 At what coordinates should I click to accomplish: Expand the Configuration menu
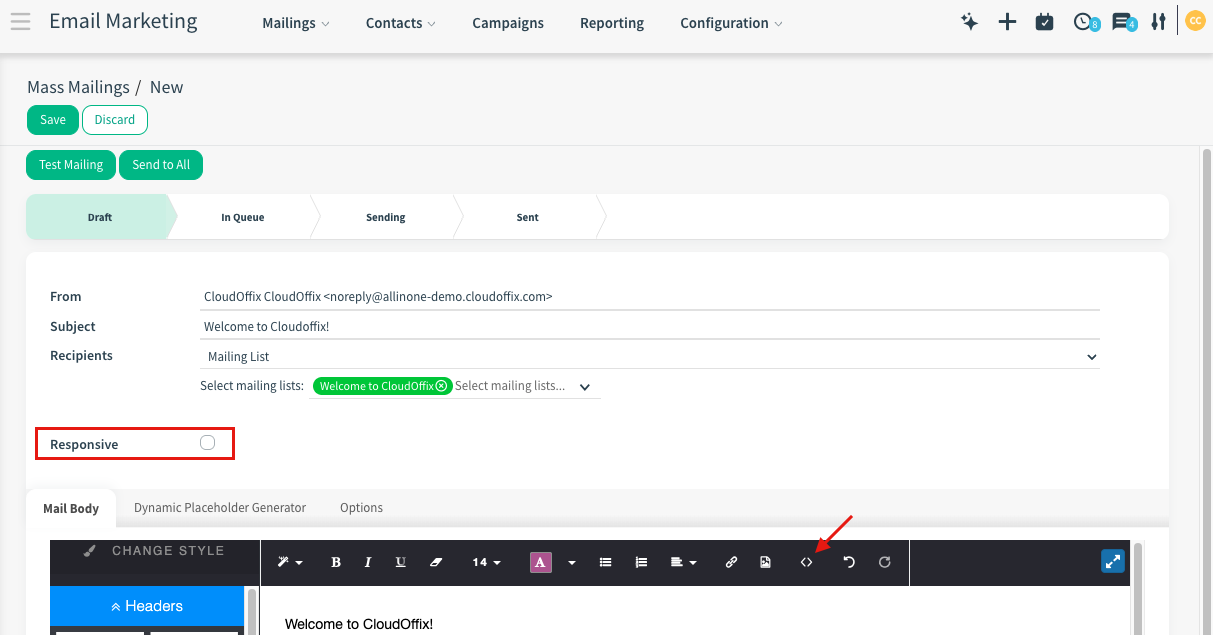tap(731, 23)
